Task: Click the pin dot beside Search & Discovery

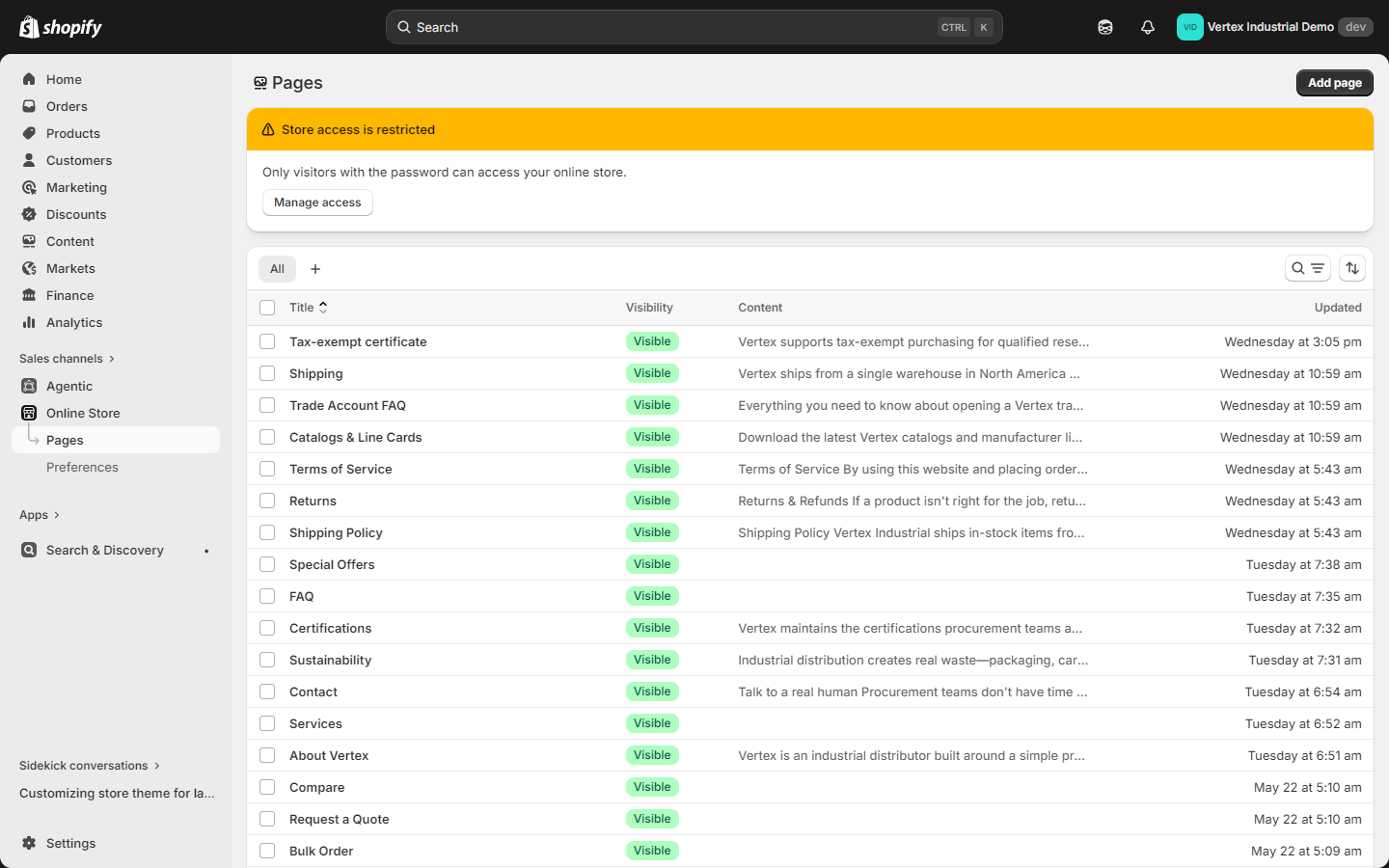Action: [206, 551]
